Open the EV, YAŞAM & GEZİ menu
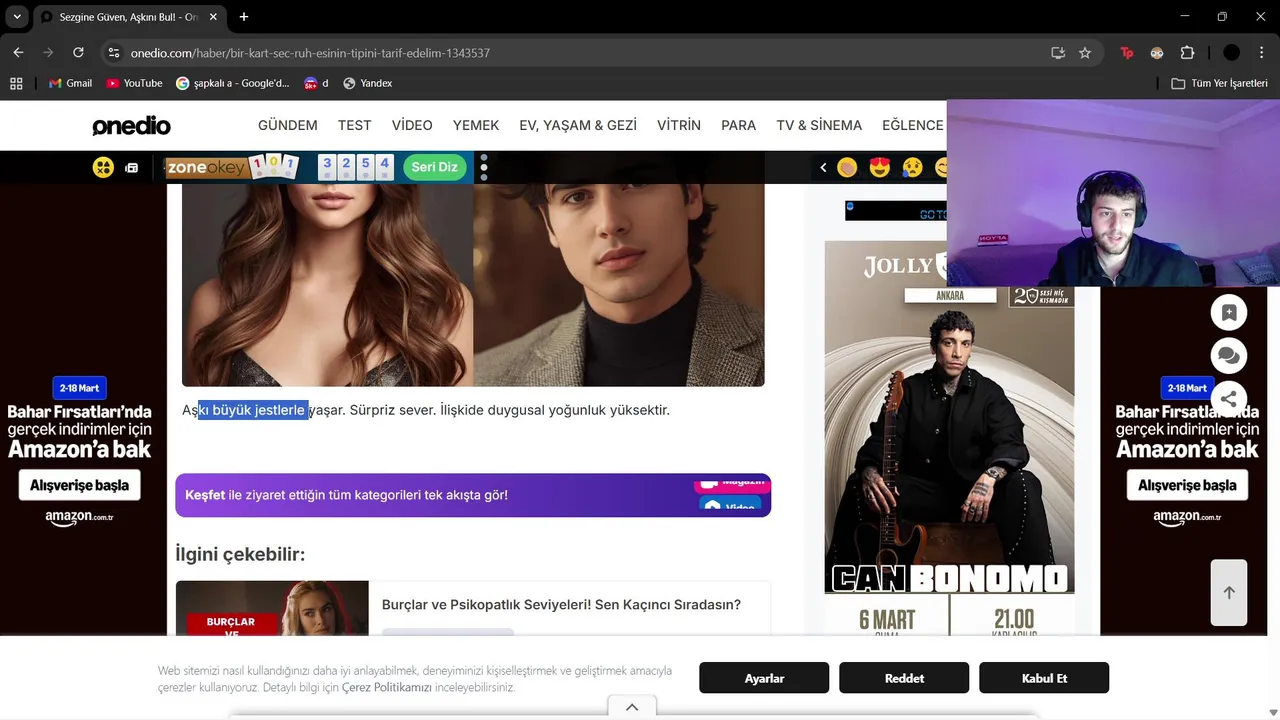This screenshot has width=1280, height=720. 578,125
